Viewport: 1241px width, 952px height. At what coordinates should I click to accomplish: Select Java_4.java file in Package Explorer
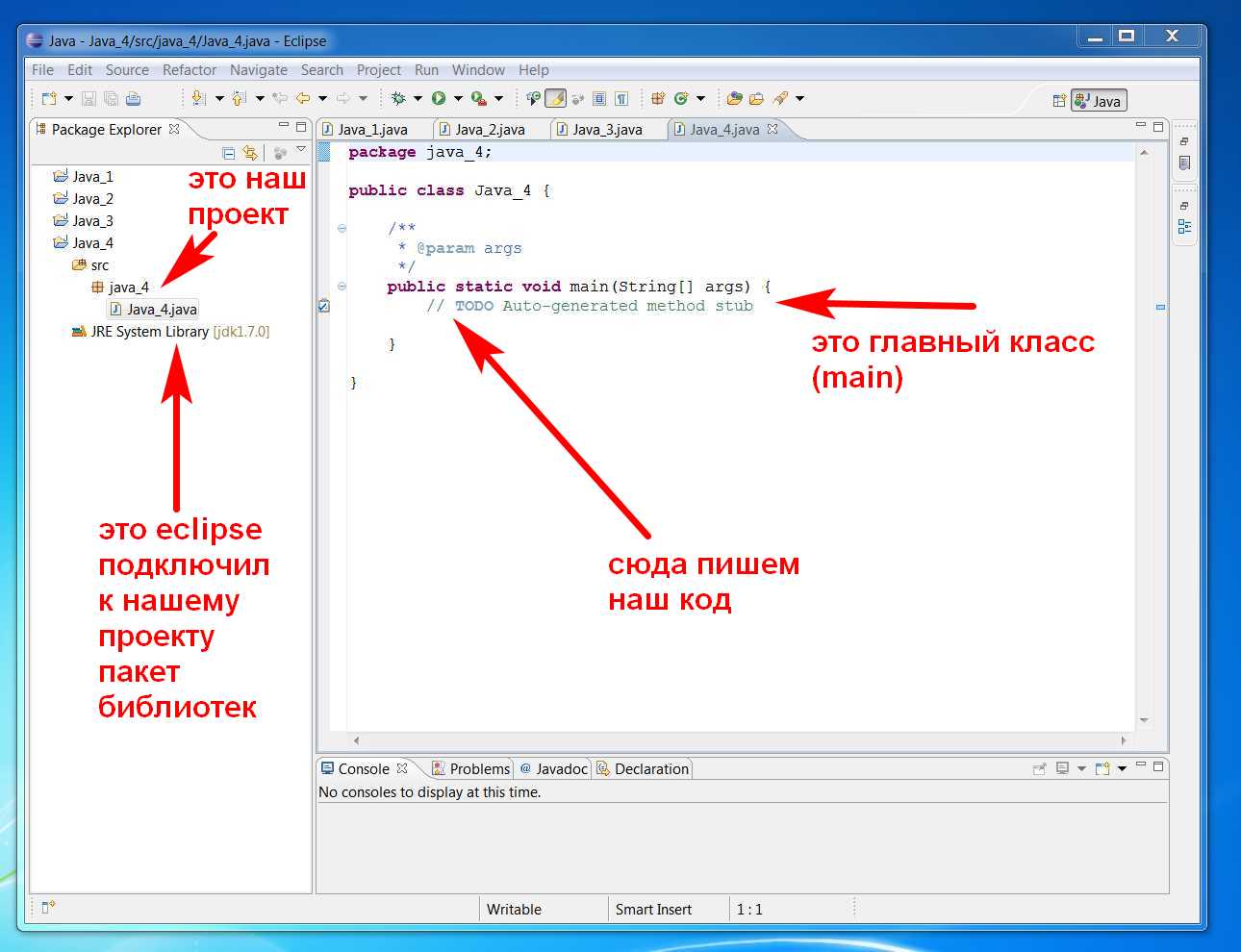[161, 310]
